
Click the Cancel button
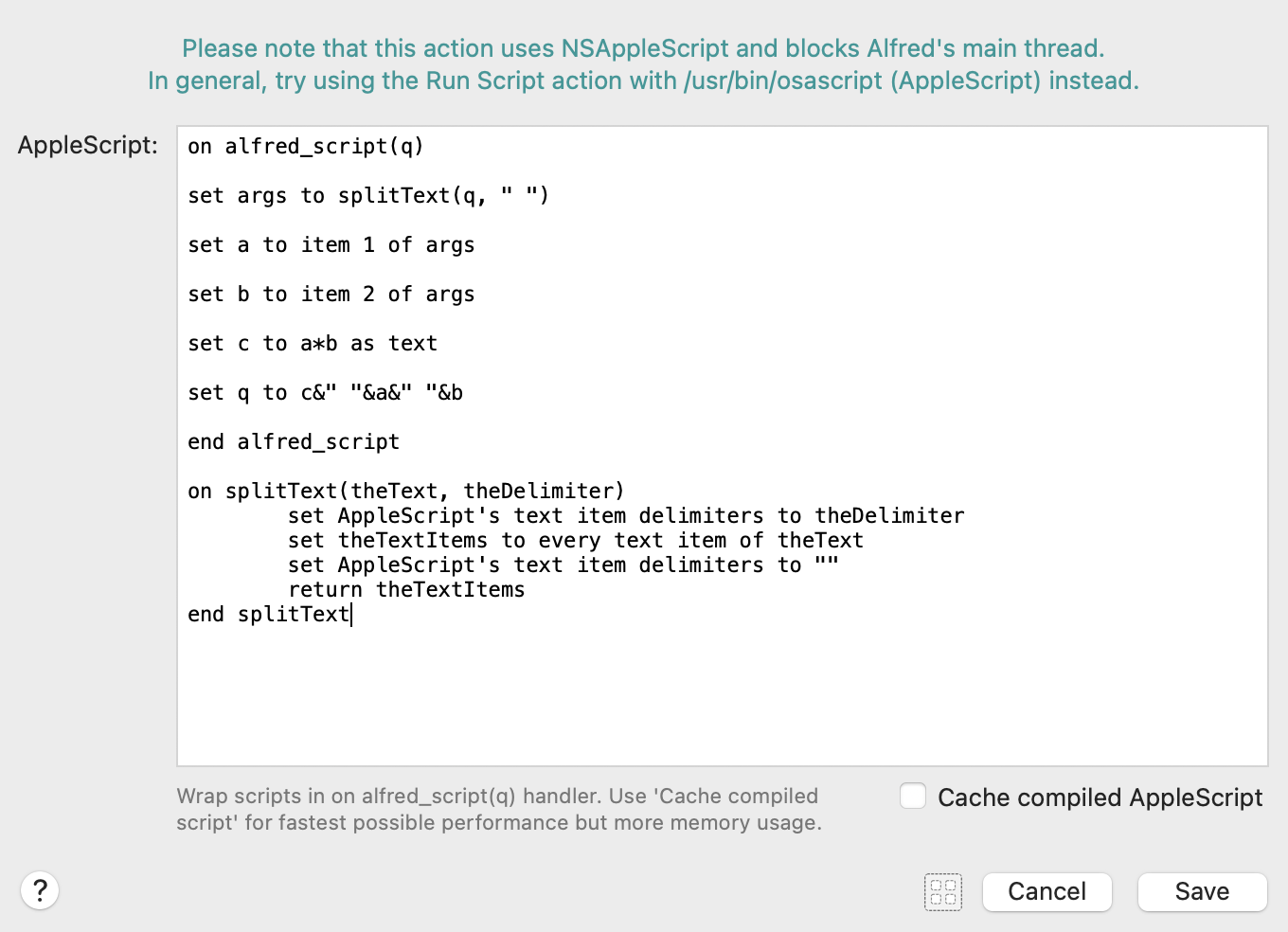pyautogui.click(x=1046, y=891)
